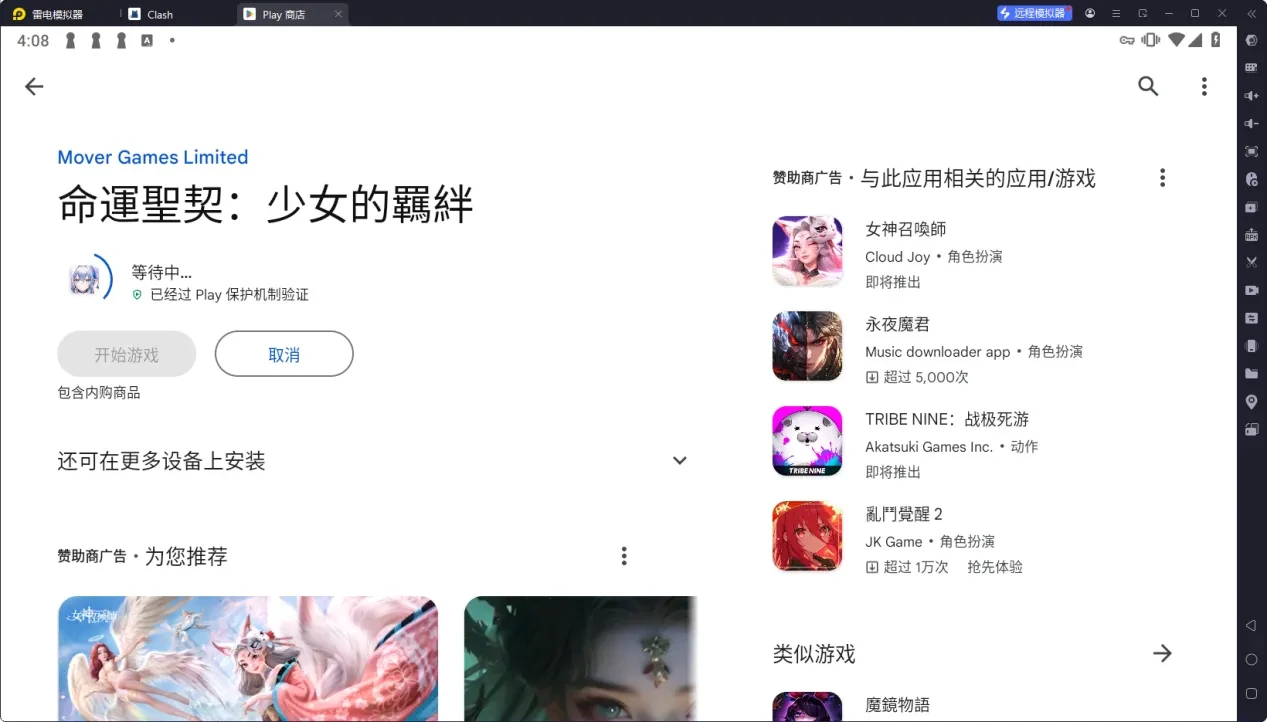This screenshot has width=1267, height=722.
Task: Click the picture-in-picture window icon in title bar
Action: [1143, 14]
